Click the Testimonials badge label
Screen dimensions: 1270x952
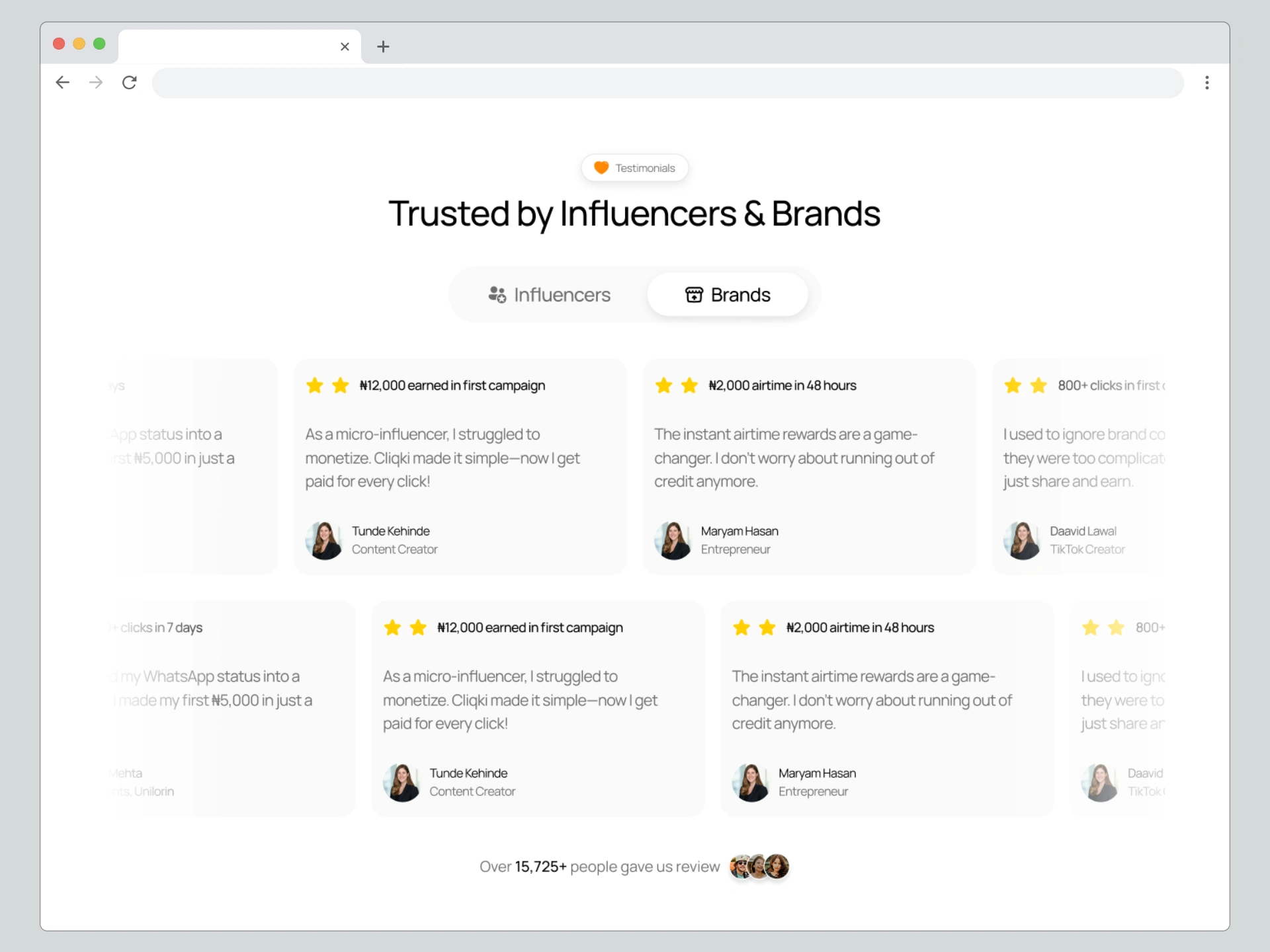coord(645,168)
